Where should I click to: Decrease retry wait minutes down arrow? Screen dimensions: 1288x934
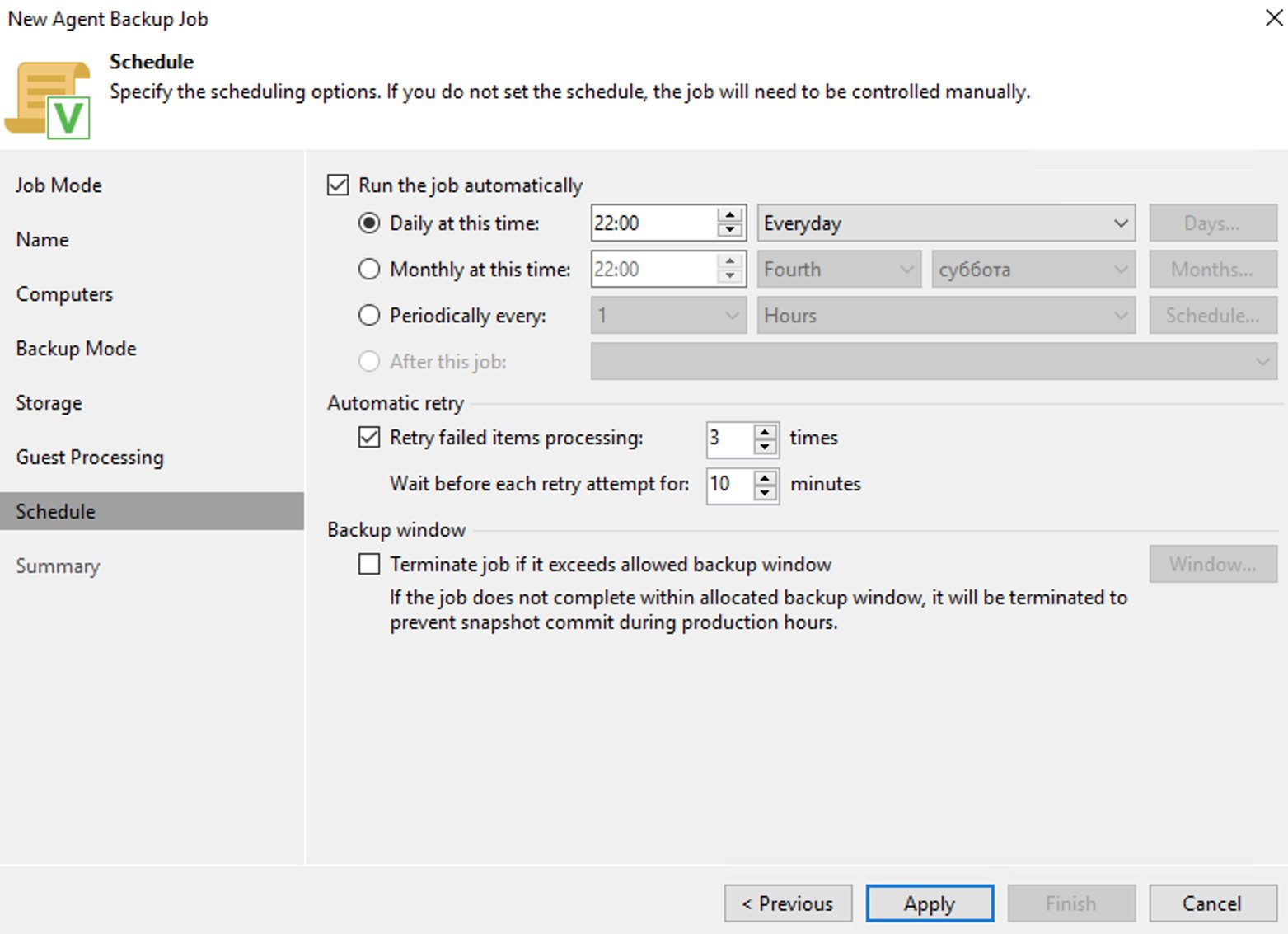766,492
